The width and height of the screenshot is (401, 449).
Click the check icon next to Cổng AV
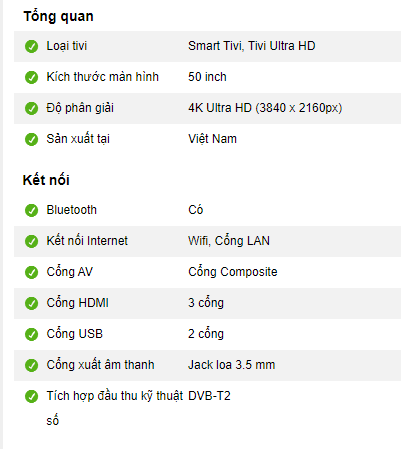coord(31,272)
